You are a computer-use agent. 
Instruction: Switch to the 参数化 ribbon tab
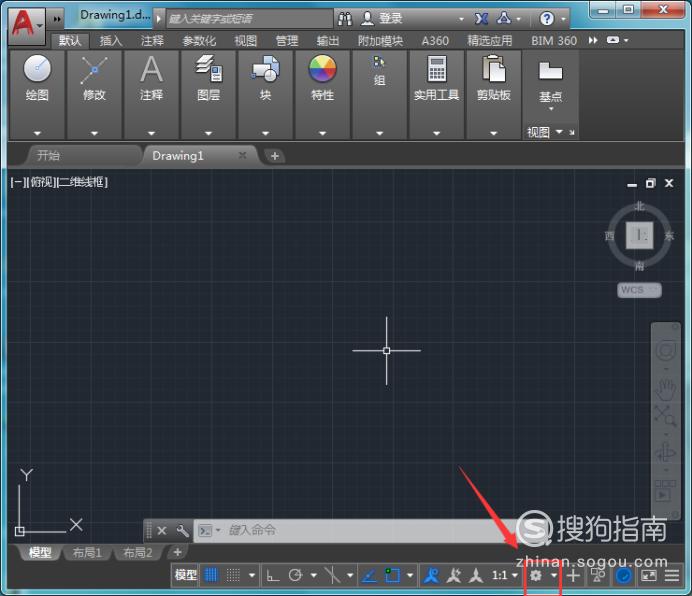click(199, 41)
